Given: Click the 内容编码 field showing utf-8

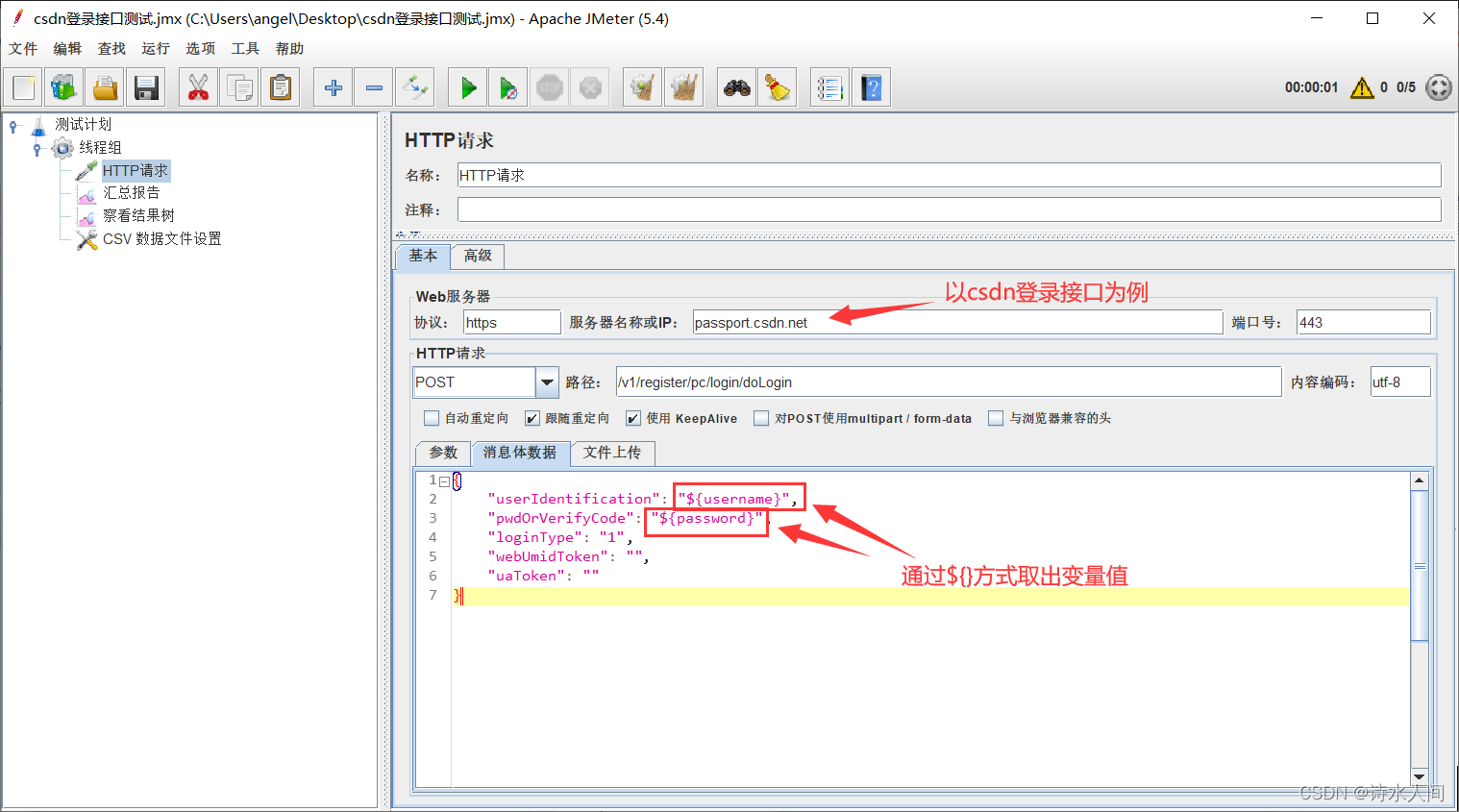Looking at the screenshot, I should coord(1400,381).
